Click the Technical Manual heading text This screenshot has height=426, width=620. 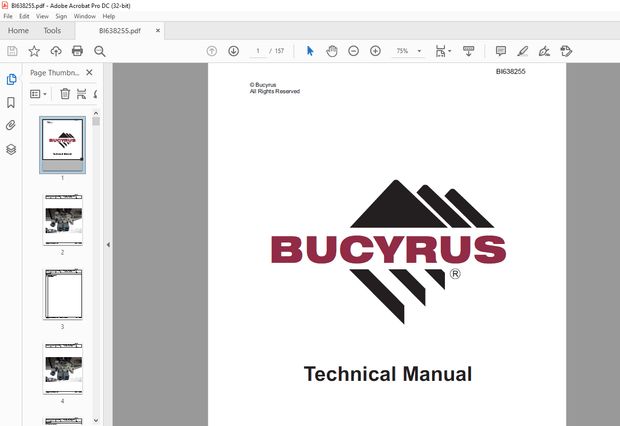[x=388, y=374]
